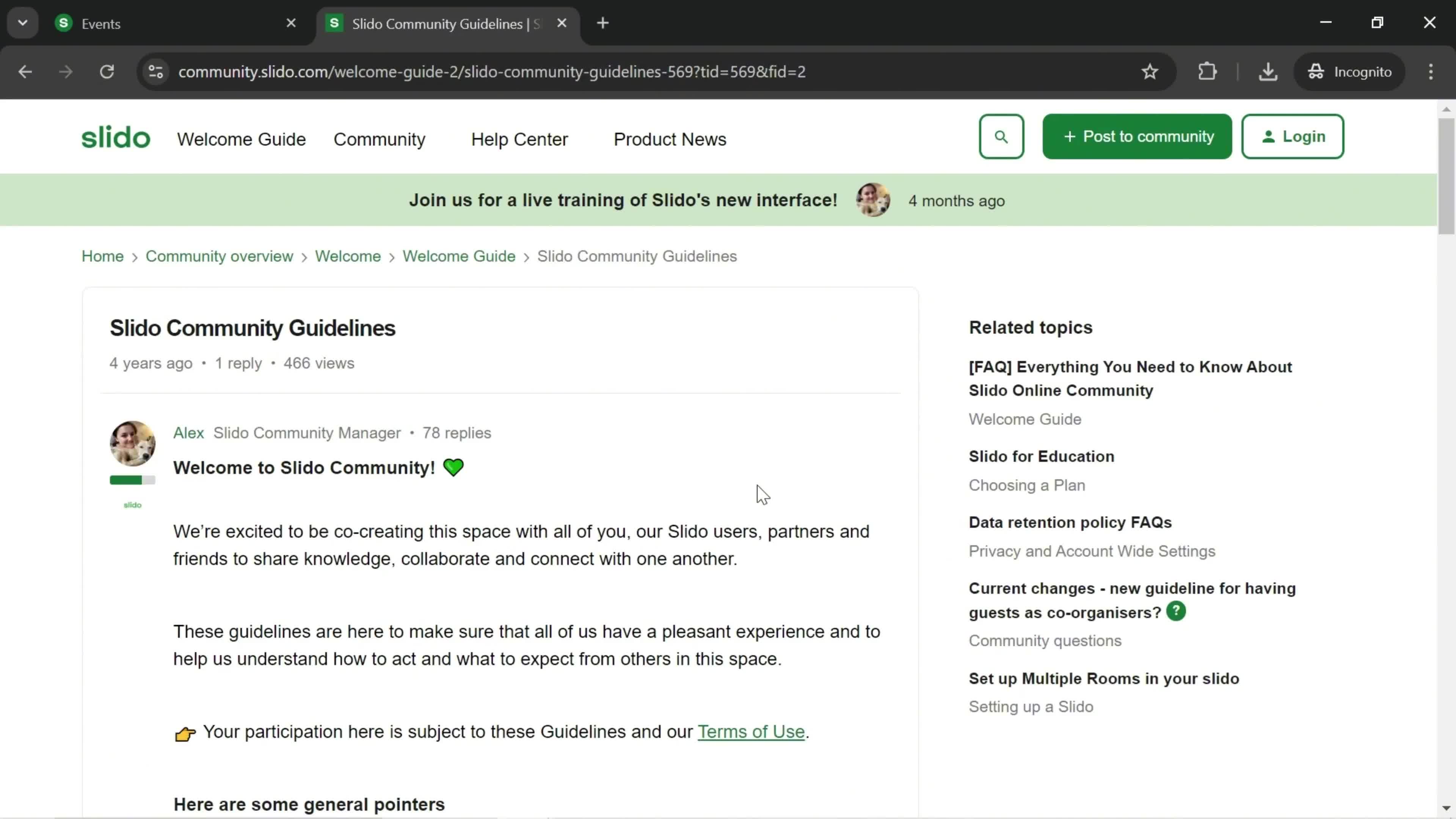Click the Slido logo in header
1456x819 pixels.
(116, 137)
